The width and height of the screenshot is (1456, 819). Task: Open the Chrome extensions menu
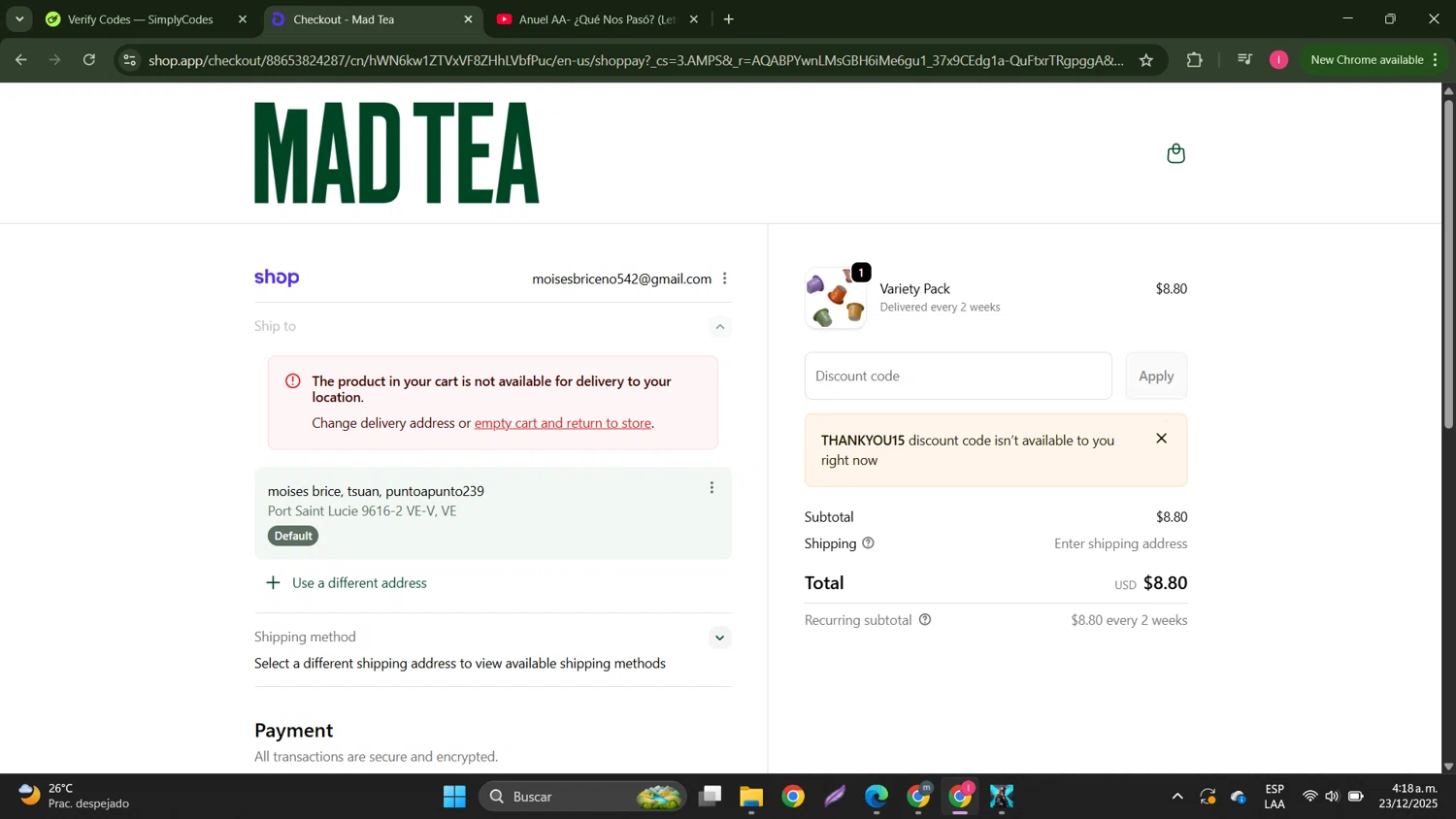pos(1194,60)
